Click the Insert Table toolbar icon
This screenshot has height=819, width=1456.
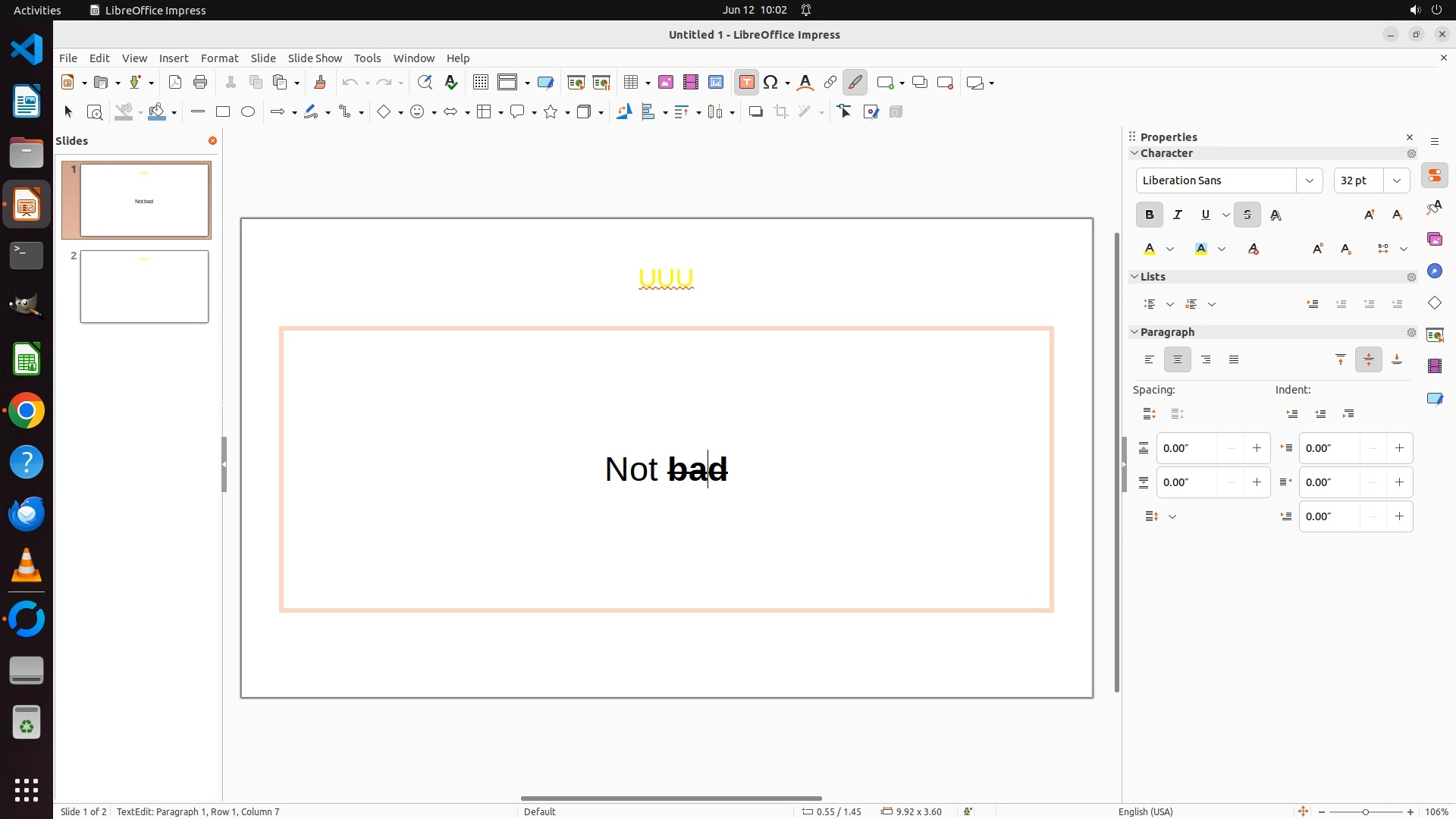coord(630,83)
